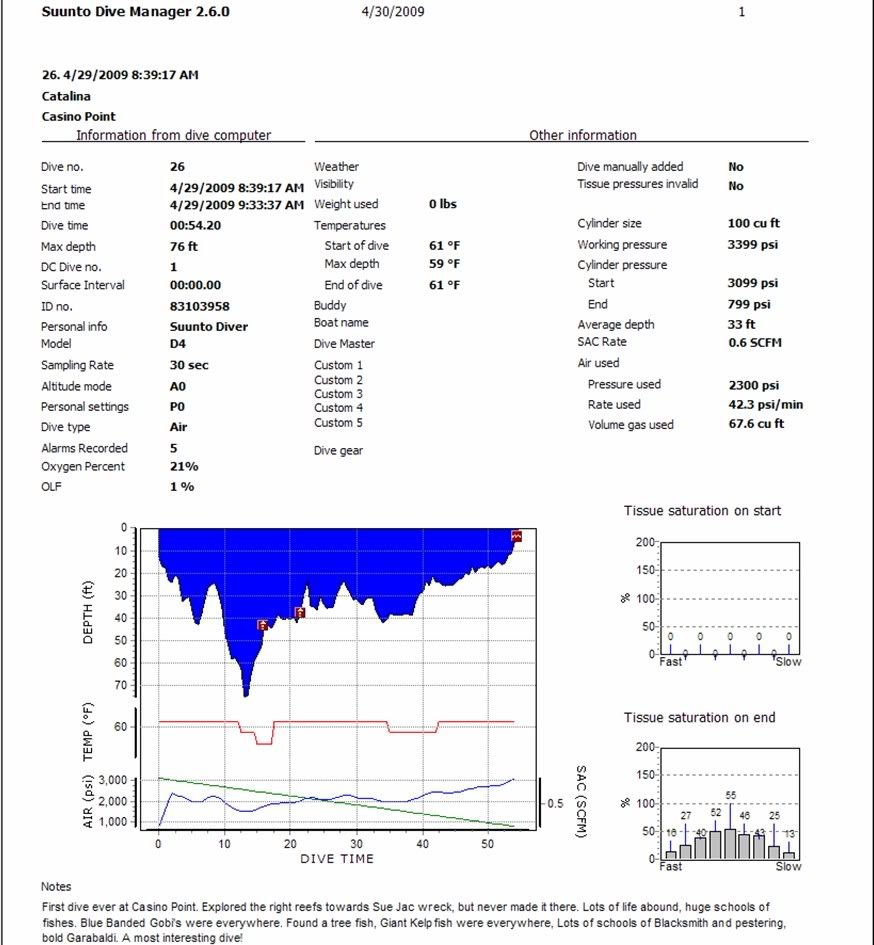Select the End time value "4/29/2009 9:33:37 AM"
The image size is (874, 945).
click(237, 205)
